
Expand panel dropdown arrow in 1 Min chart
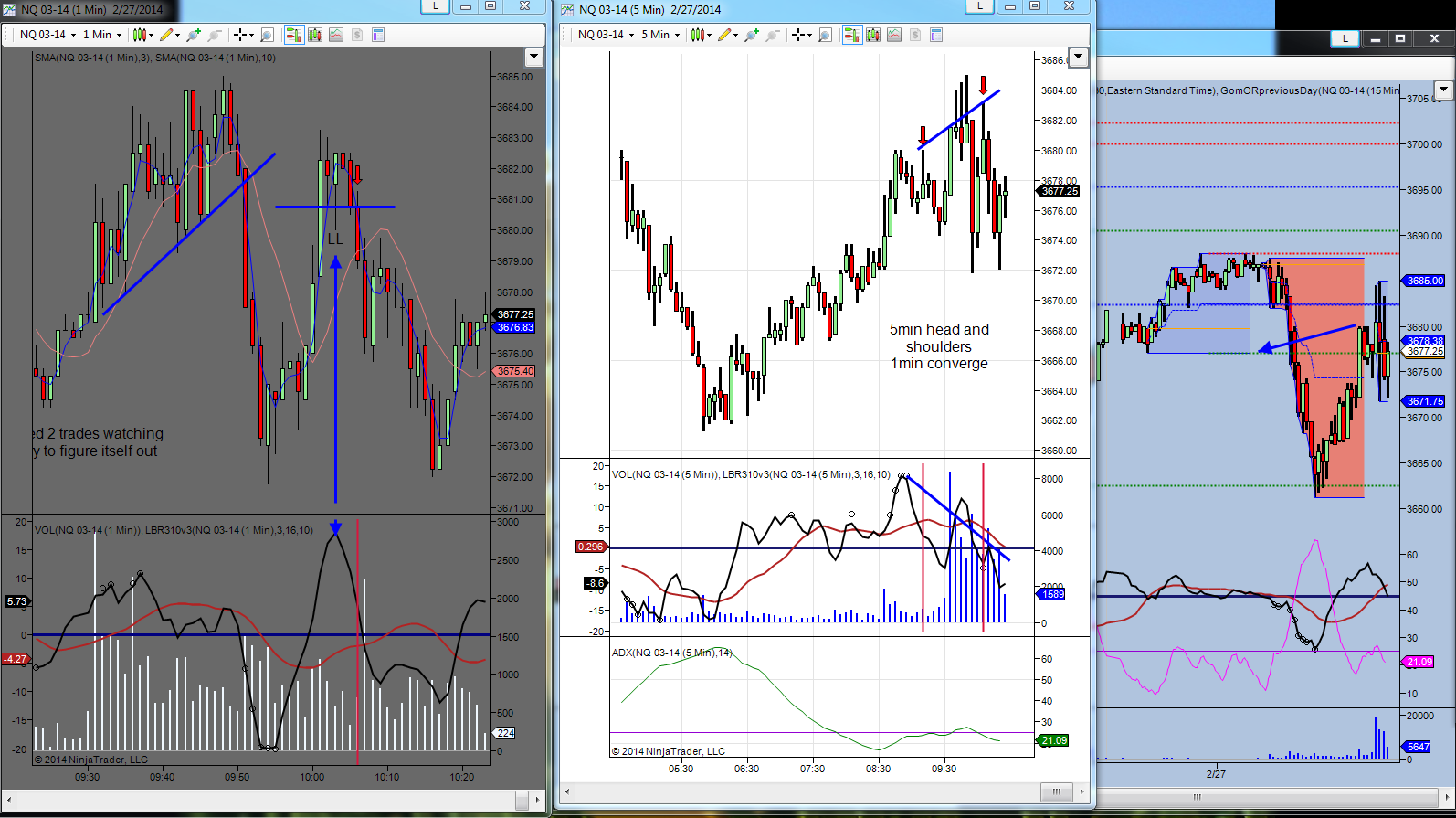(534, 58)
